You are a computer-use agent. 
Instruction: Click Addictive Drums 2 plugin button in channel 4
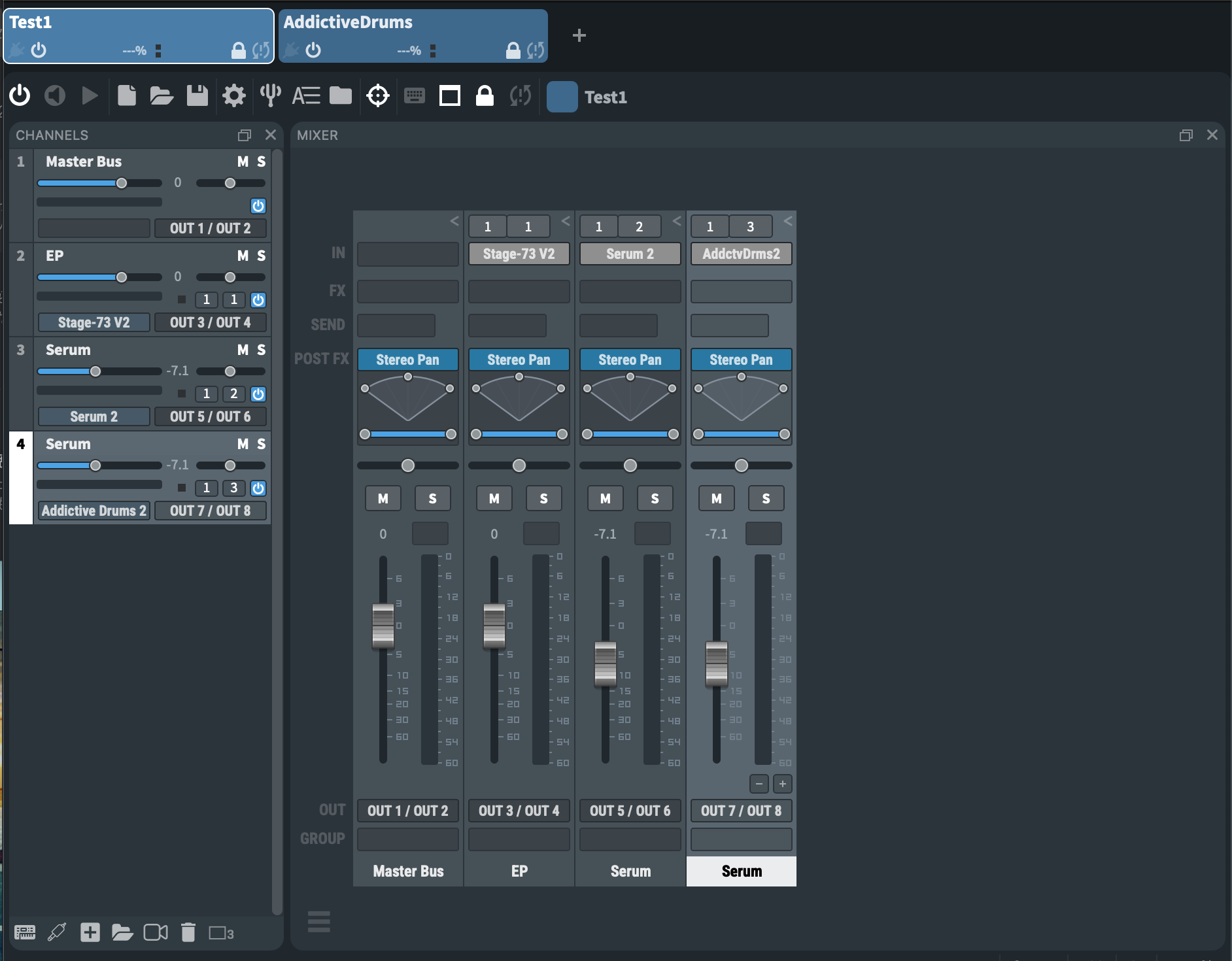click(x=94, y=511)
